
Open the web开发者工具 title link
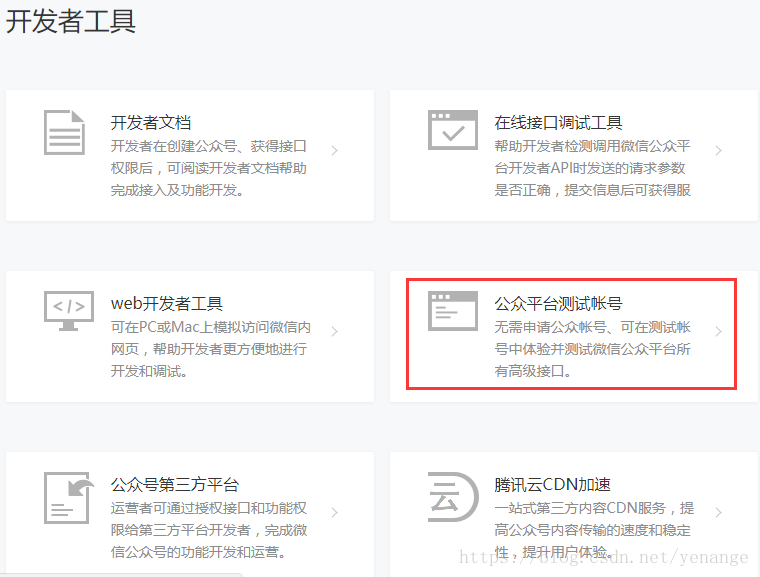point(167,304)
